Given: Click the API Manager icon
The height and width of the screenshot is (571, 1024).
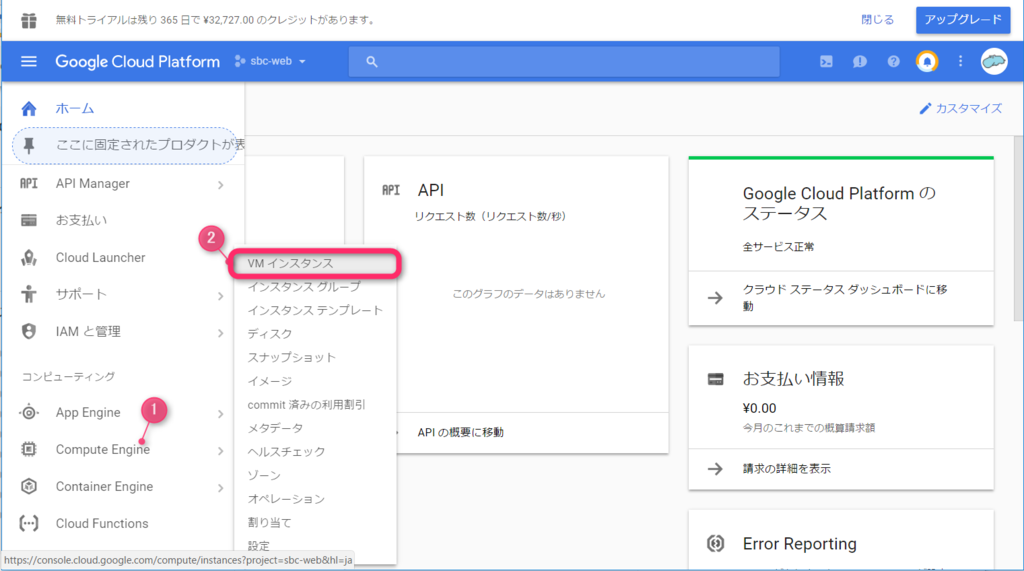Looking at the screenshot, I should pos(29,184).
